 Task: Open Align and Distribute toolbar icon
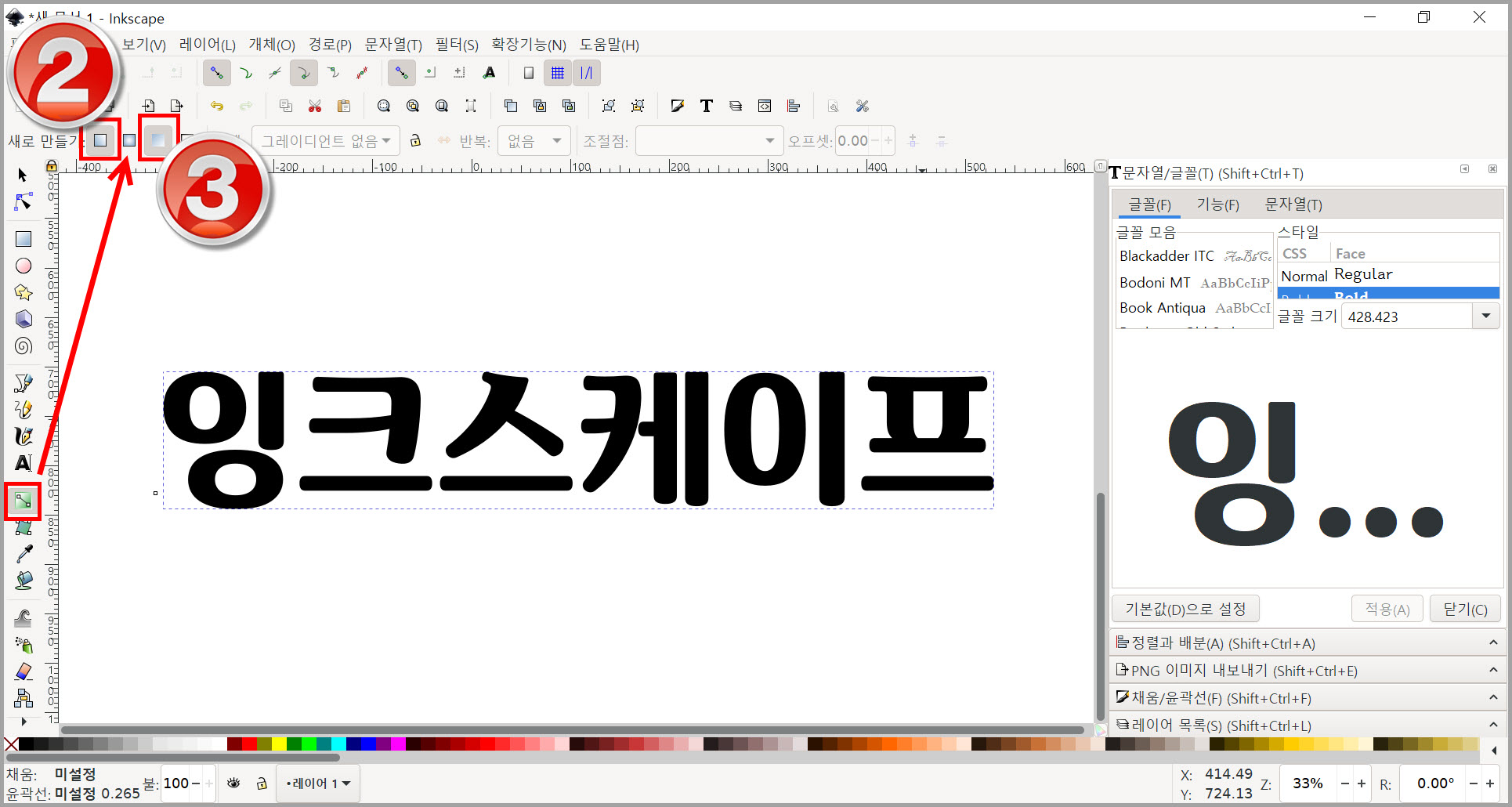point(794,106)
